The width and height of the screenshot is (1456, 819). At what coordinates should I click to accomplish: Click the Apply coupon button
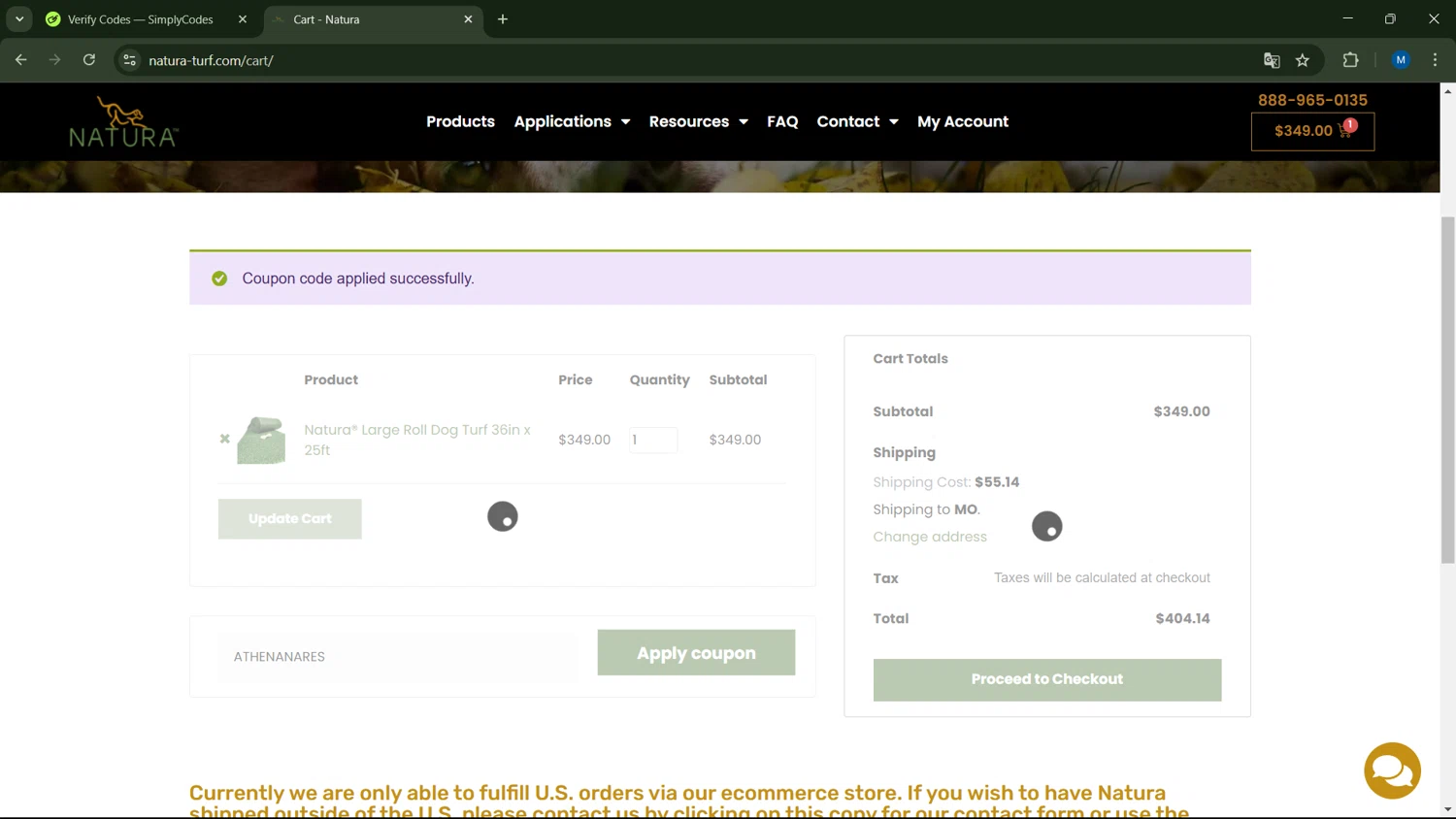click(x=696, y=653)
